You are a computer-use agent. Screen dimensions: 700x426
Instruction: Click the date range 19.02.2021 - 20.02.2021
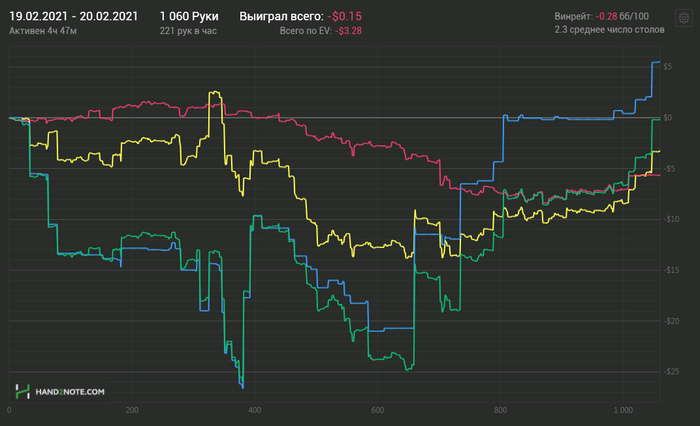point(74,17)
